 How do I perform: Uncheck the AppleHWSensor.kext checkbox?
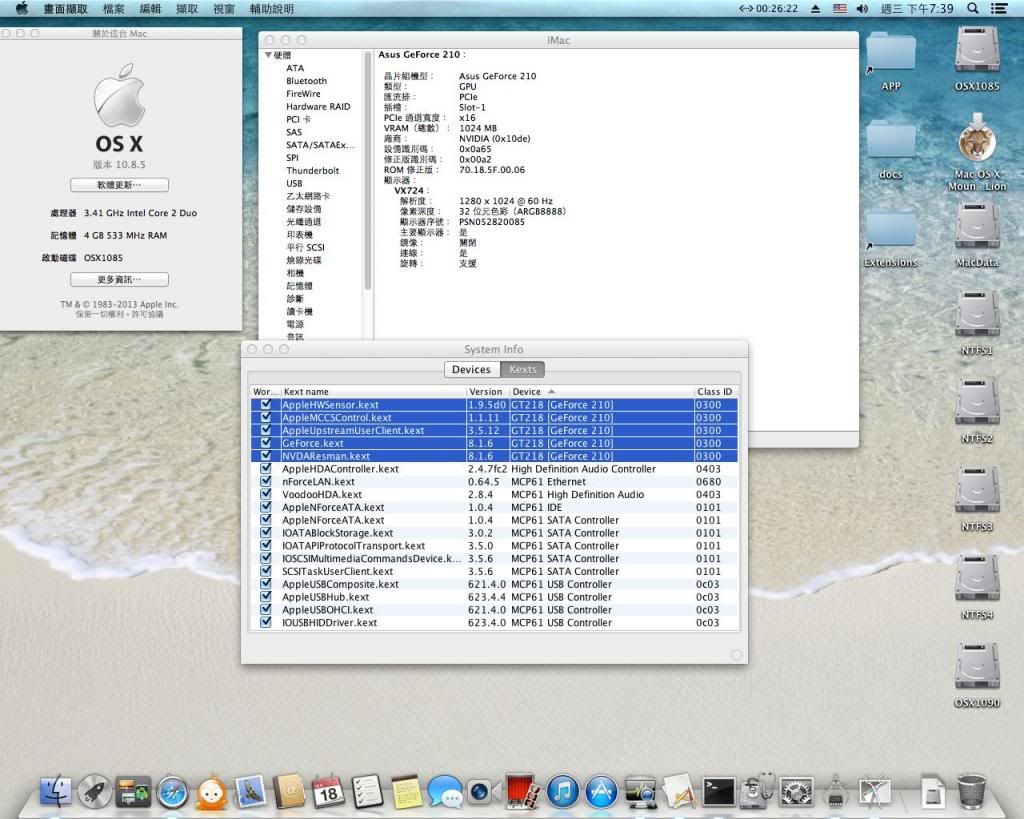[x=266, y=404]
